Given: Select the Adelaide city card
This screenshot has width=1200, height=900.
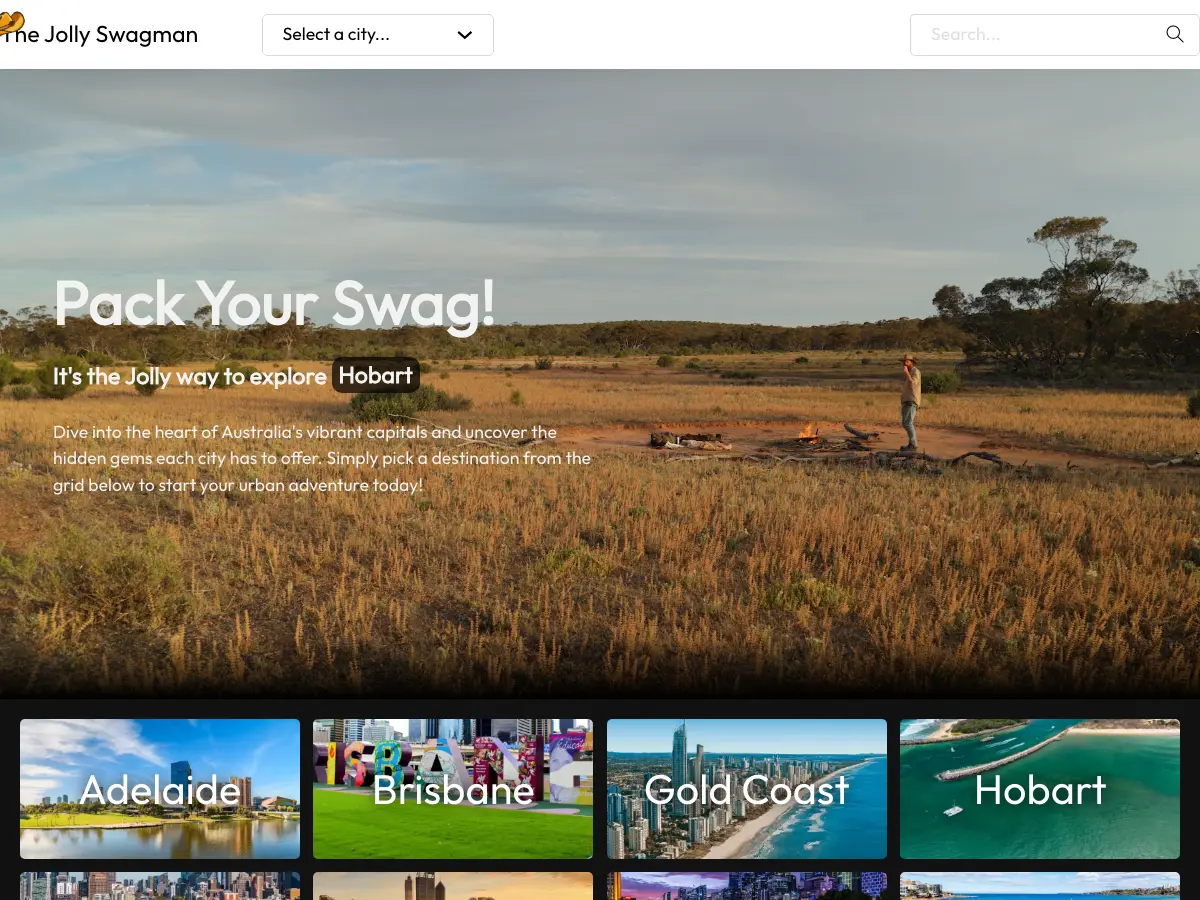Looking at the screenshot, I should [x=160, y=789].
